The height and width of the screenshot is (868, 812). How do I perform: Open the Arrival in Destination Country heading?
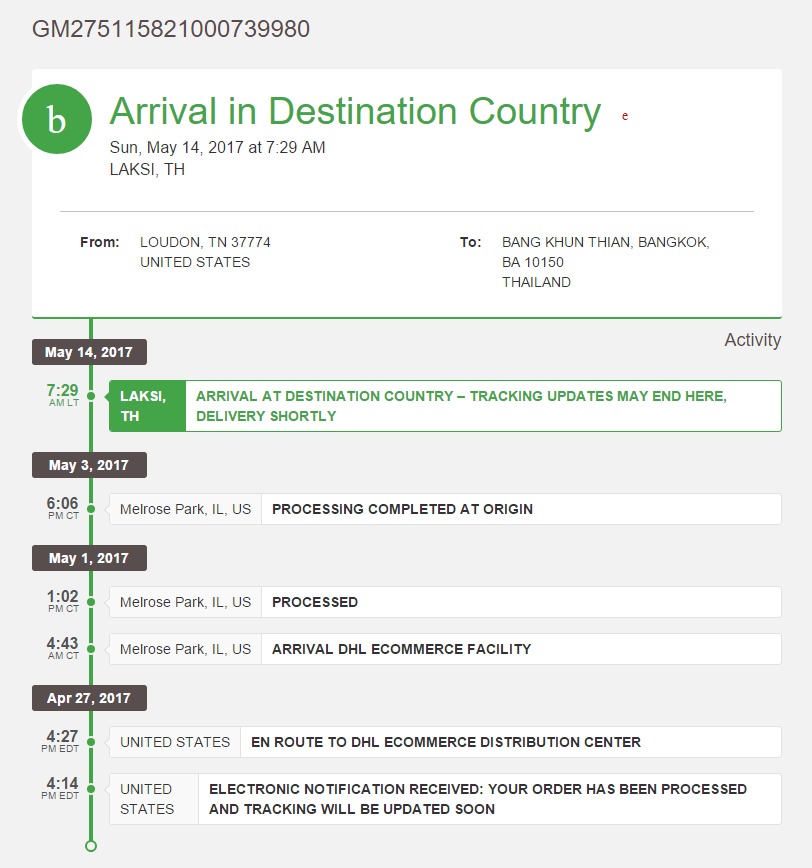click(x=355, y=111)
